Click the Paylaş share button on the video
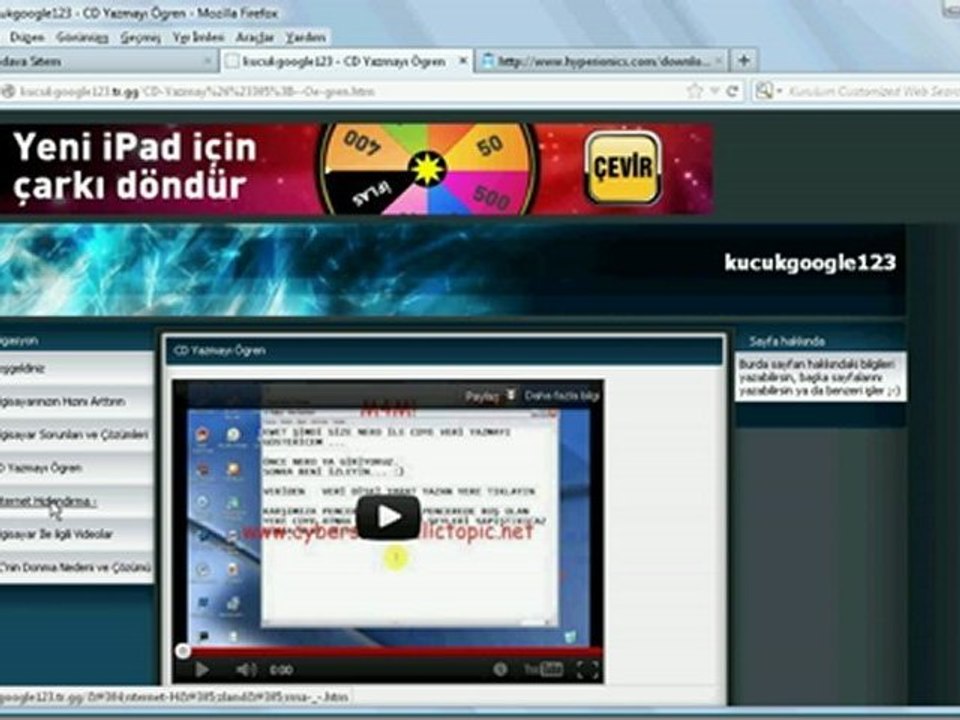960x720 pixels. [491, 396]
